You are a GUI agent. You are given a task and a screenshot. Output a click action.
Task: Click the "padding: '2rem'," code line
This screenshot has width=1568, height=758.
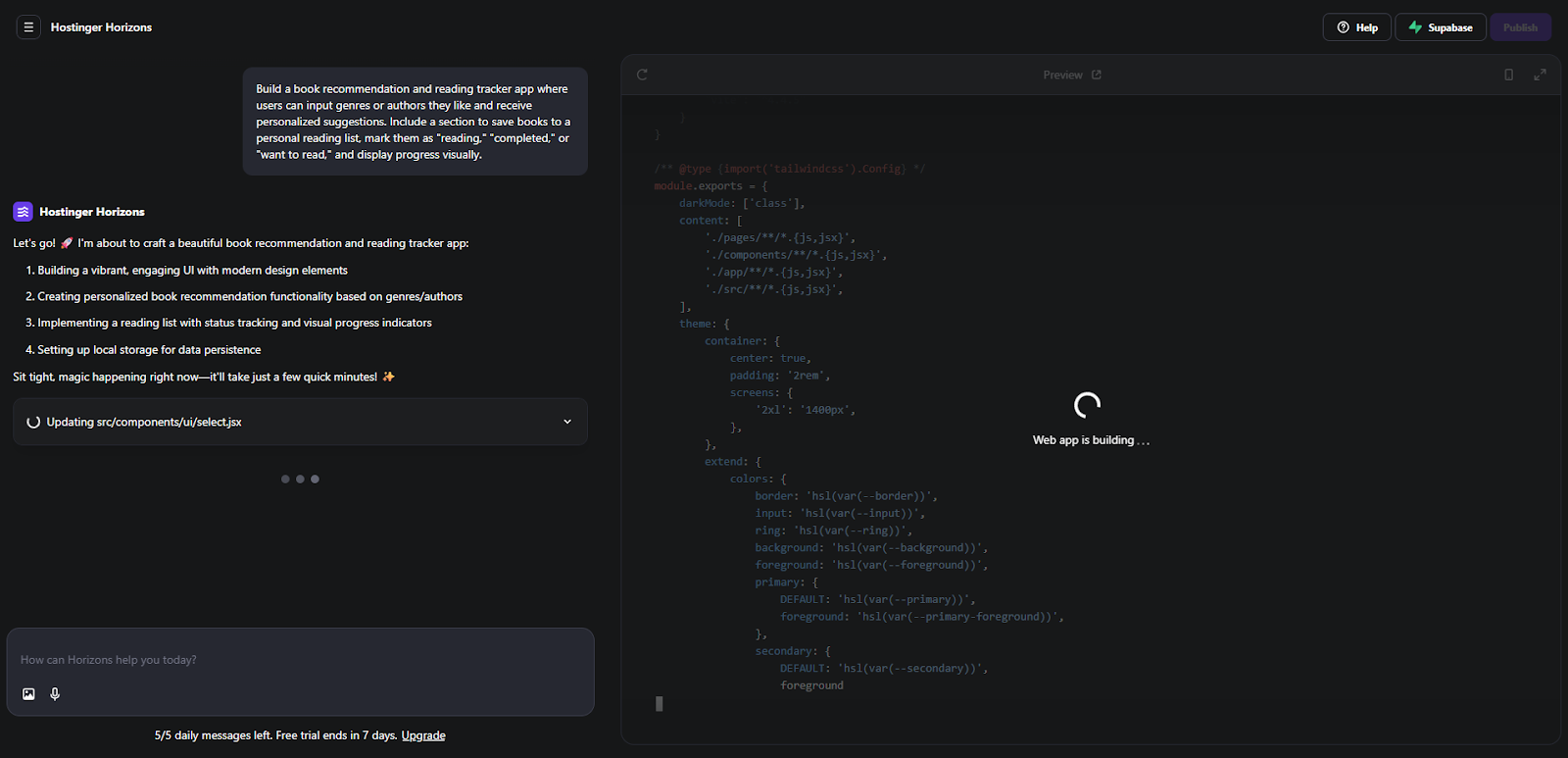(780, 376)
